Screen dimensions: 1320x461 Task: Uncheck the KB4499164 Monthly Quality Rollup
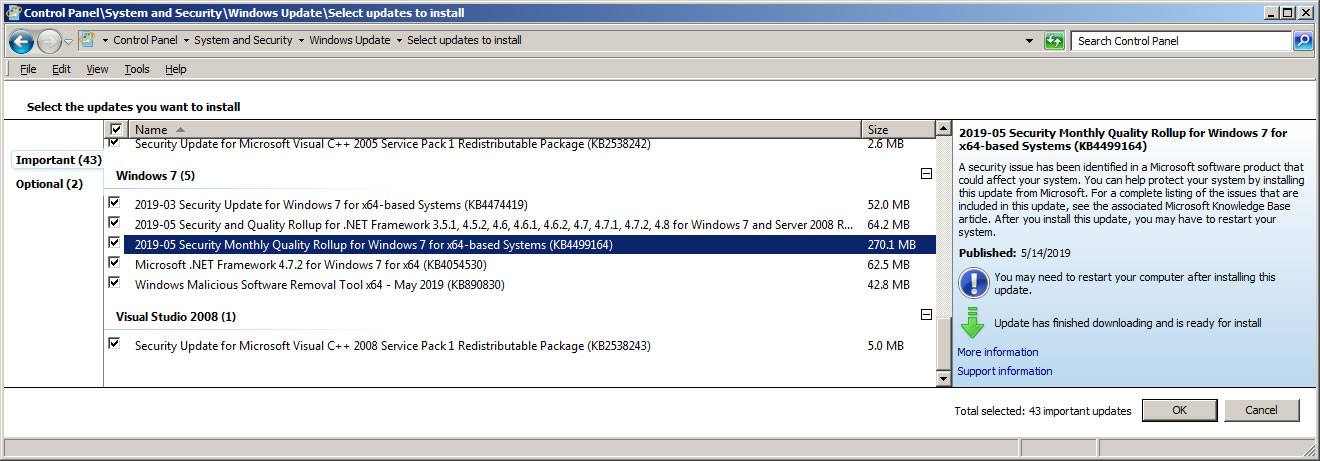tap(114, 243)
